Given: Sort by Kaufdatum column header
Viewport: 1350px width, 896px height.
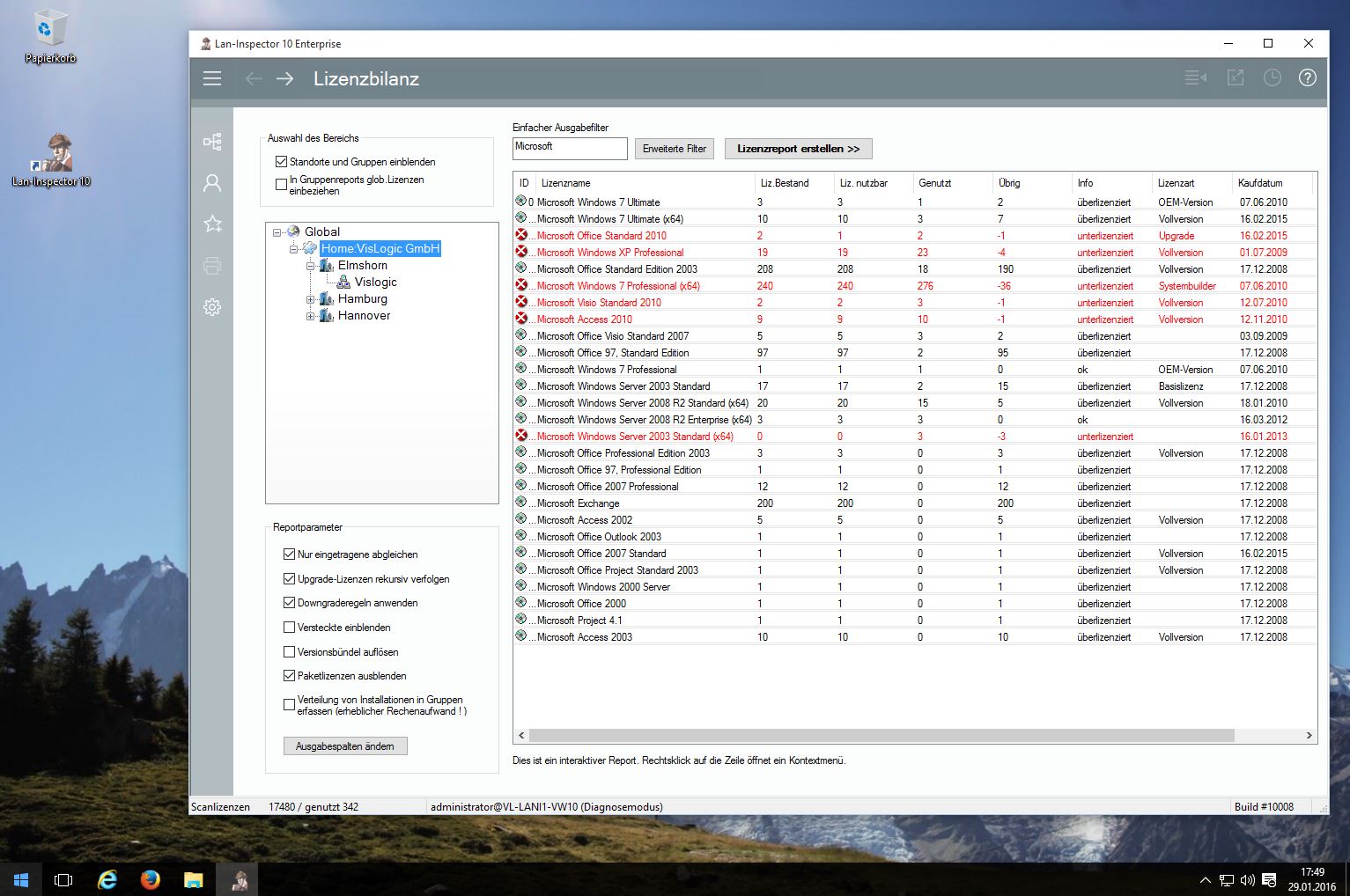Looking at the screenshot, I should click(x=1259, y=183).
